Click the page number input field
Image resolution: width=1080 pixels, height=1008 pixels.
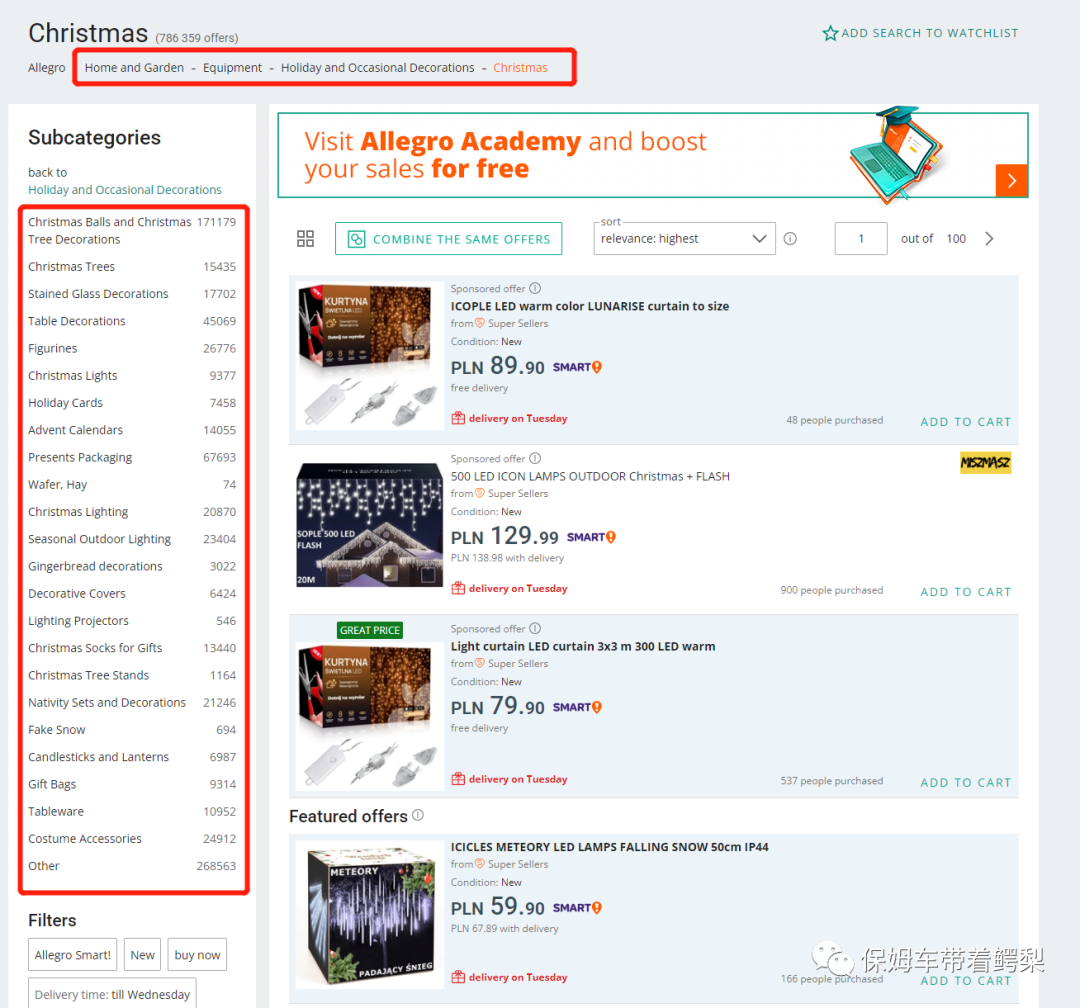click(861, 239)
